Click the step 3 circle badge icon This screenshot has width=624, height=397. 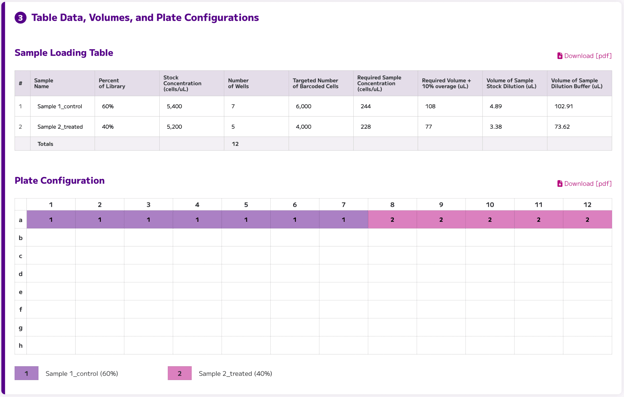pyautogui.click(x=20, y=18)
